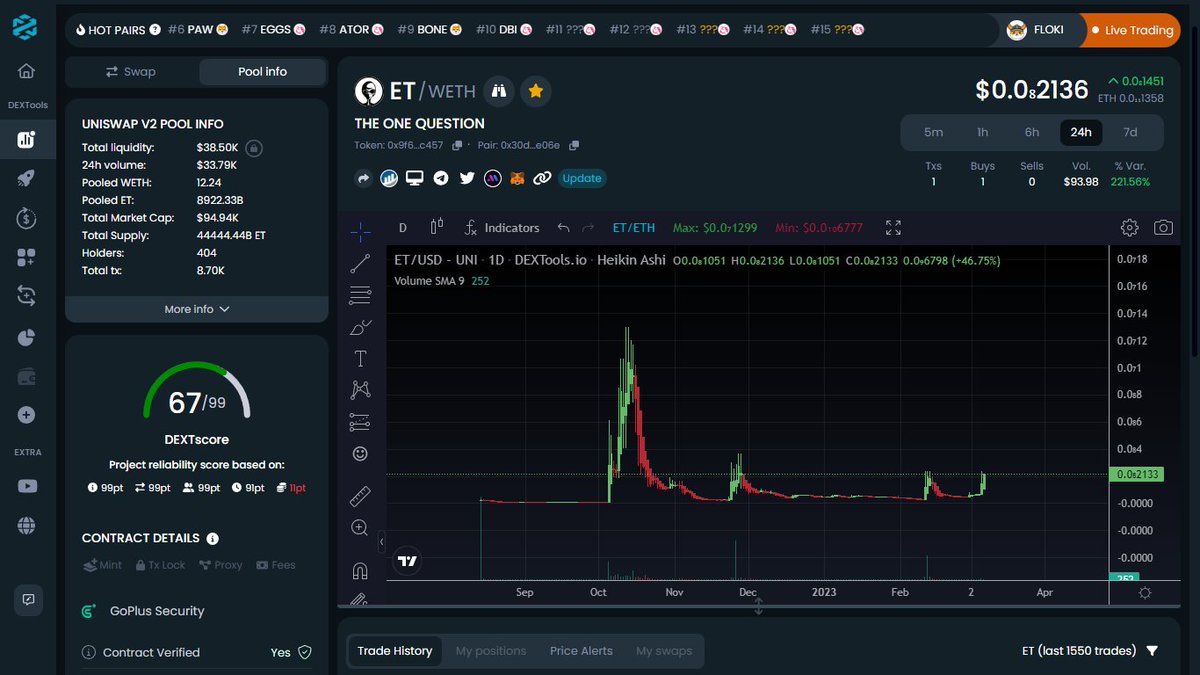Viewport: 1200px width, 675px height.
Task: Open the My positions tab
Action: (491, 651)
